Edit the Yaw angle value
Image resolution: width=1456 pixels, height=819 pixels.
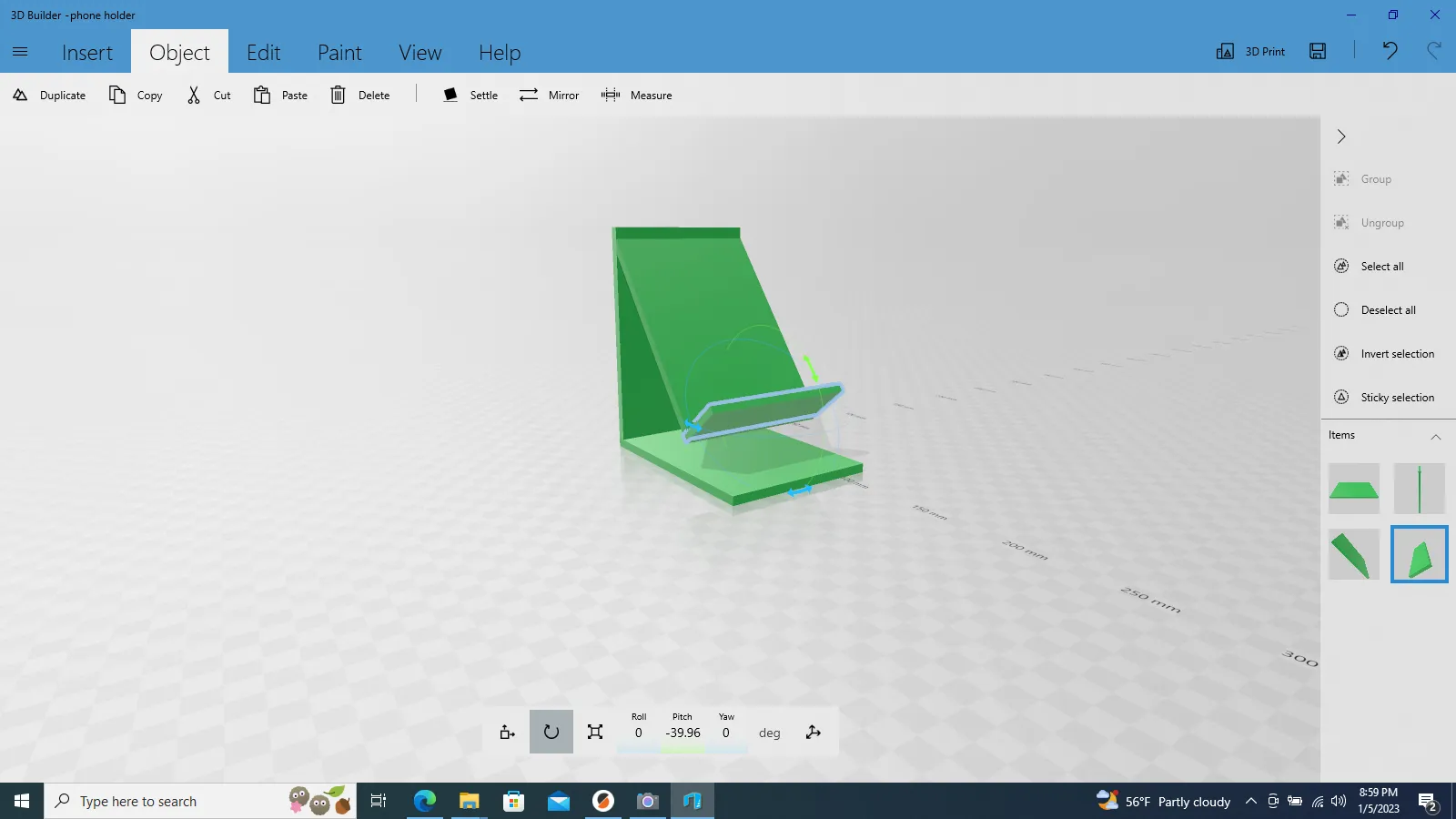726,733
